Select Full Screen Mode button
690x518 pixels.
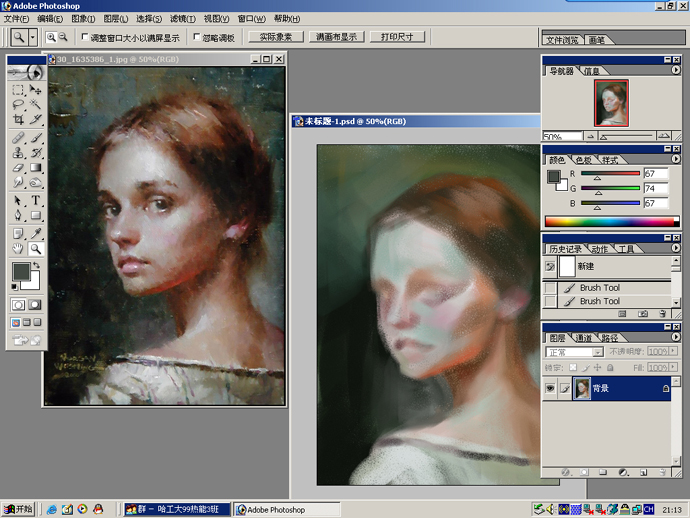(37, 323)
